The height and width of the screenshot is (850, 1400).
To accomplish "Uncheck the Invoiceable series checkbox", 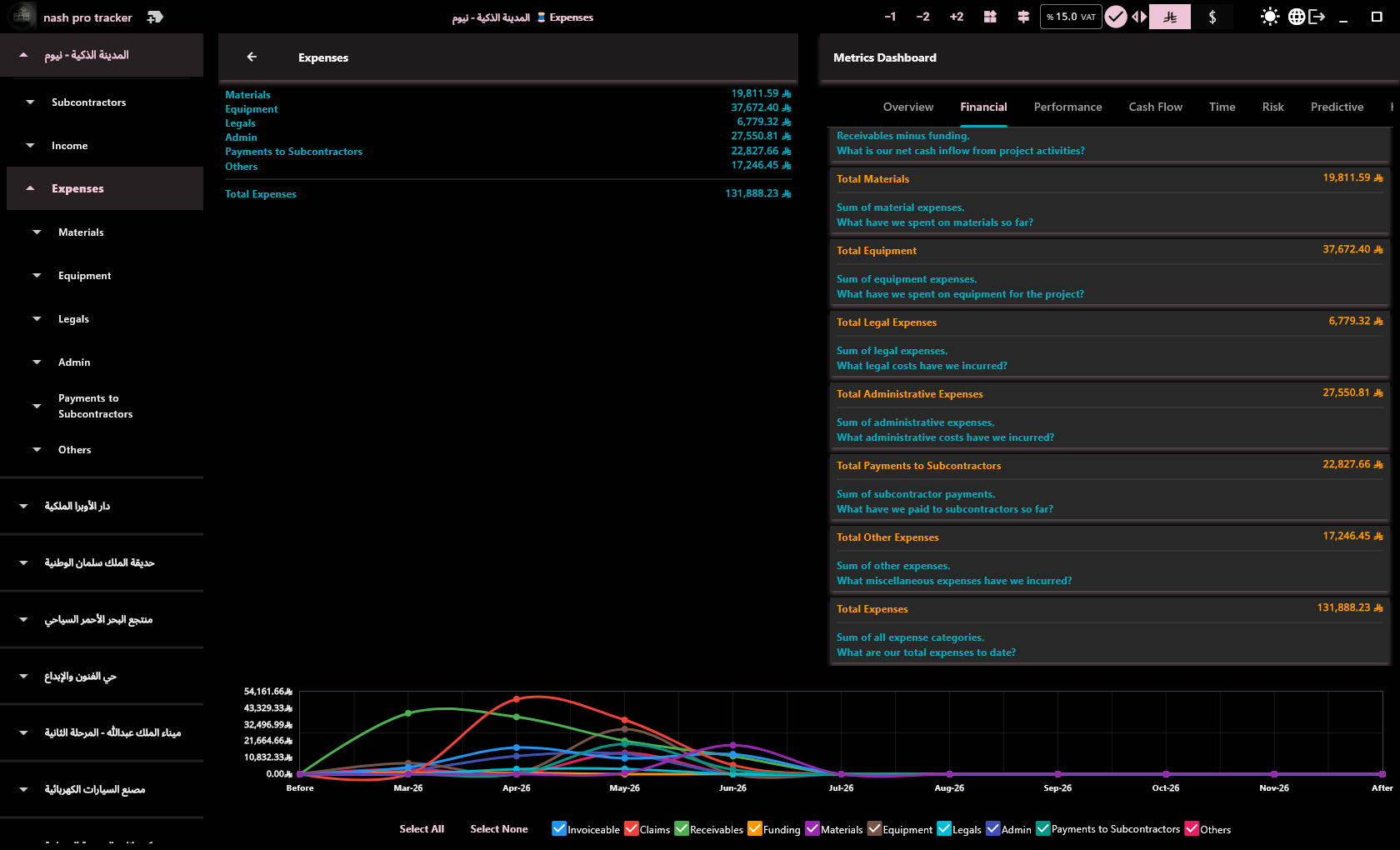I will point(559,828).
